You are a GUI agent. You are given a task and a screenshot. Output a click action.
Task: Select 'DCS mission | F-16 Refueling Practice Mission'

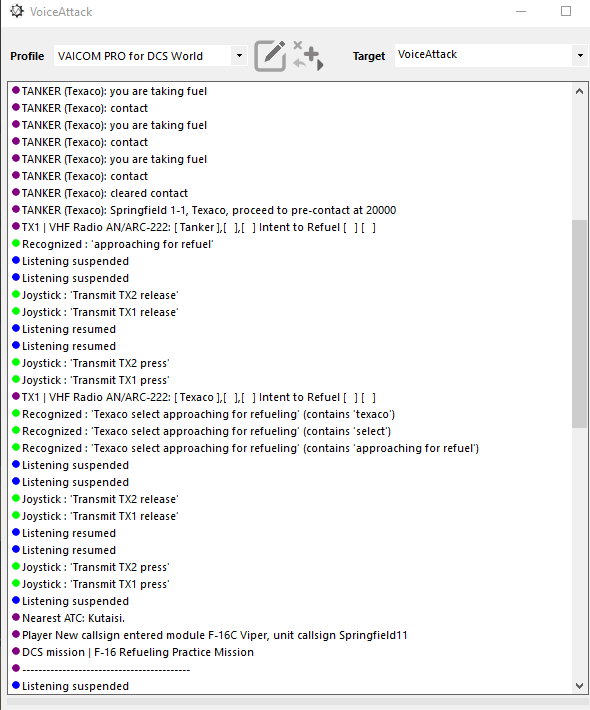133,652
